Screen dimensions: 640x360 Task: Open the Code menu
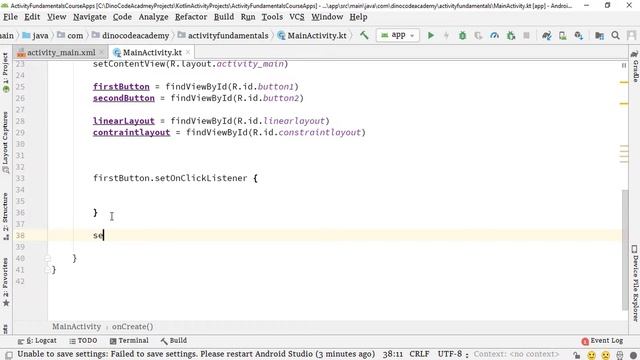[x=122, y=17]
